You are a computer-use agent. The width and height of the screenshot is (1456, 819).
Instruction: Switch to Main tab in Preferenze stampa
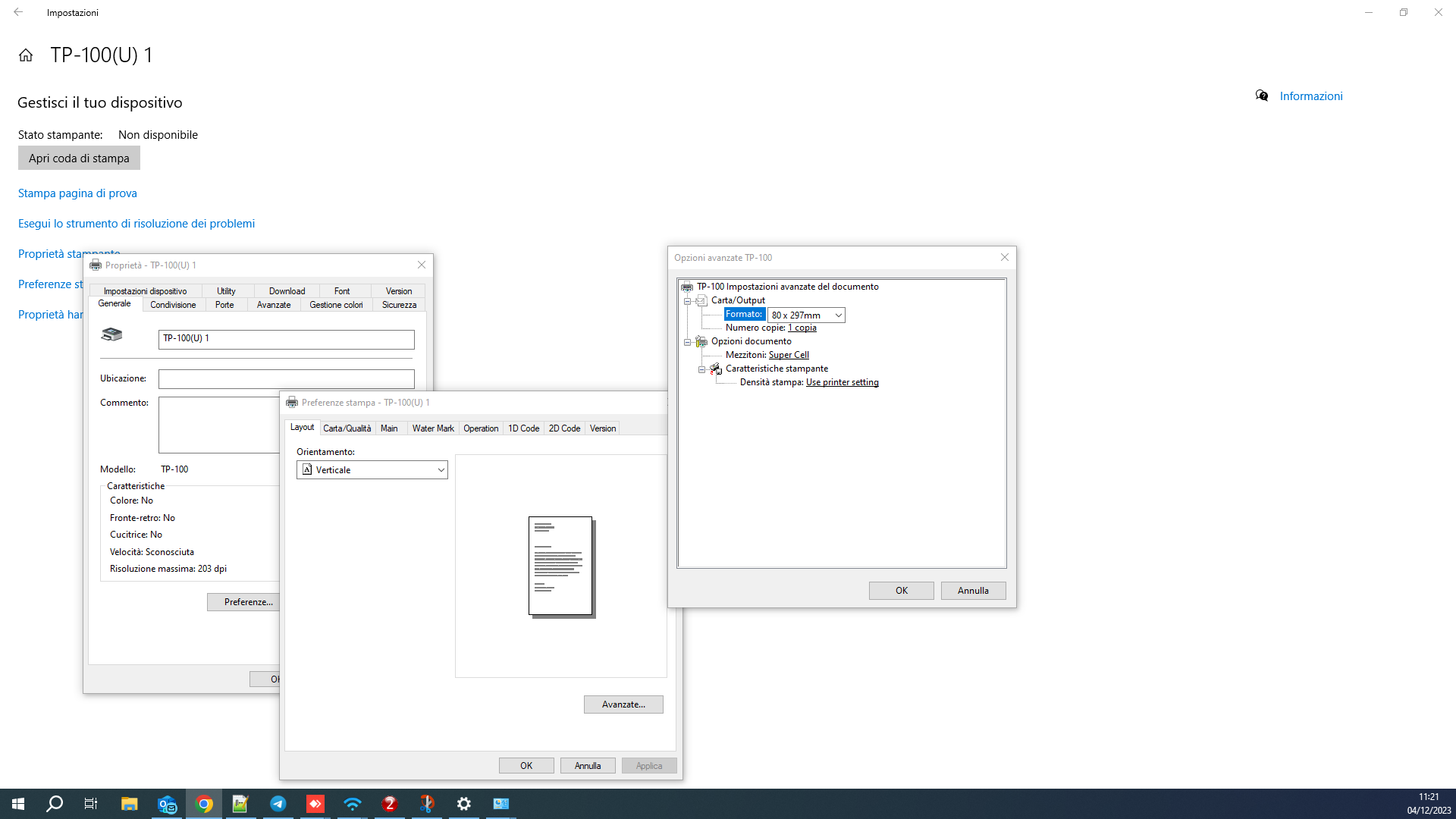[x=389, y=428]
